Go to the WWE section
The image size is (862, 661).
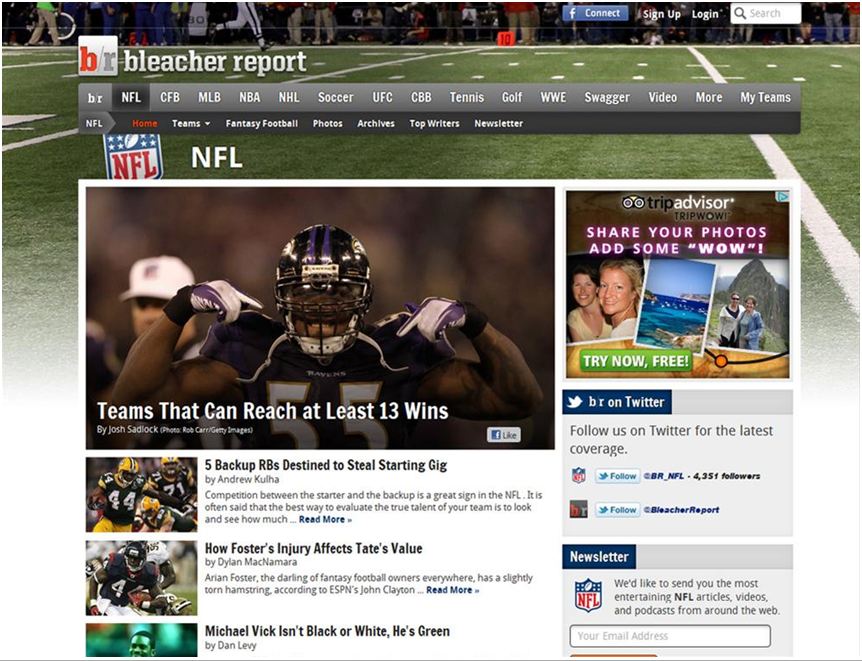(x=553, y=97)
